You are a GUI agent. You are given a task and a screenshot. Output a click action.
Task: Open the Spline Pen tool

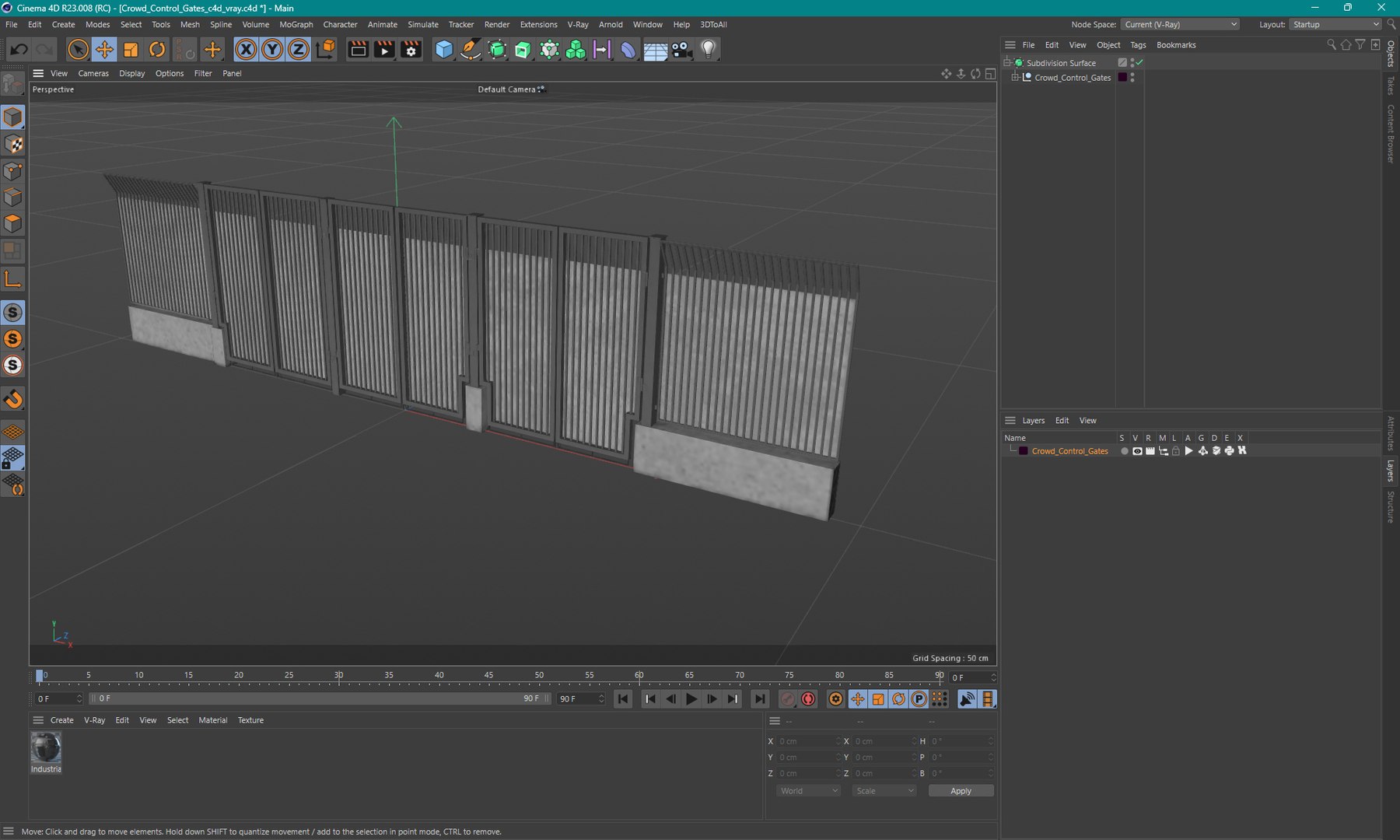point(471,50)
